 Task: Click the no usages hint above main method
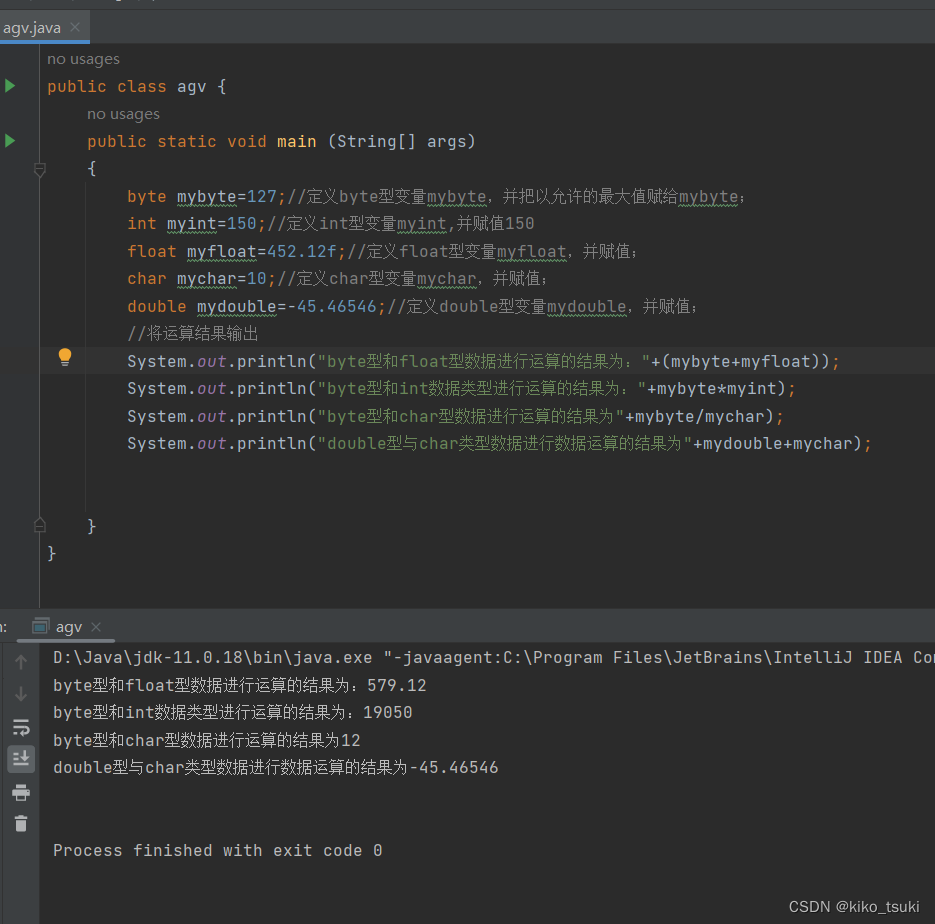click(123, 113)
